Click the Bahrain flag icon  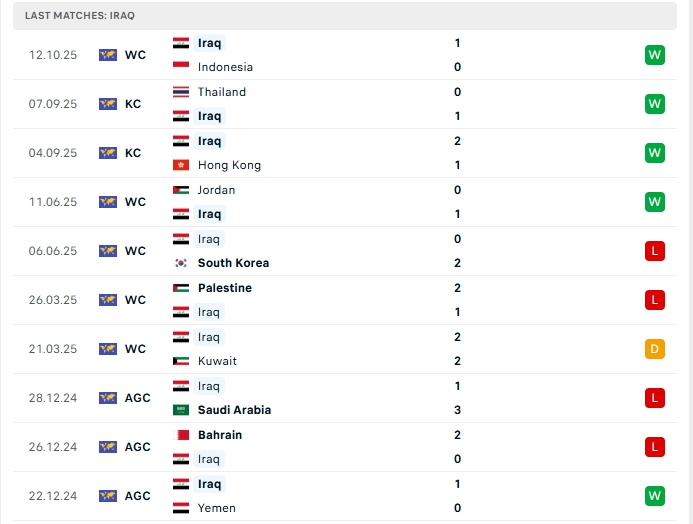pos(181,435)
